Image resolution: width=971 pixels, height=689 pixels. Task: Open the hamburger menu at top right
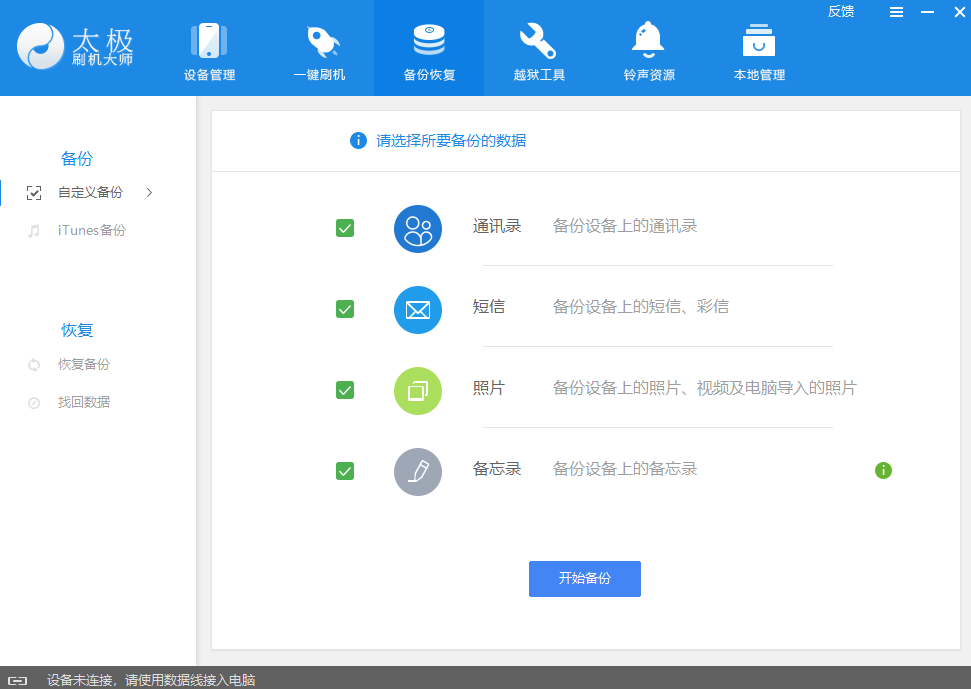point(896,13)
